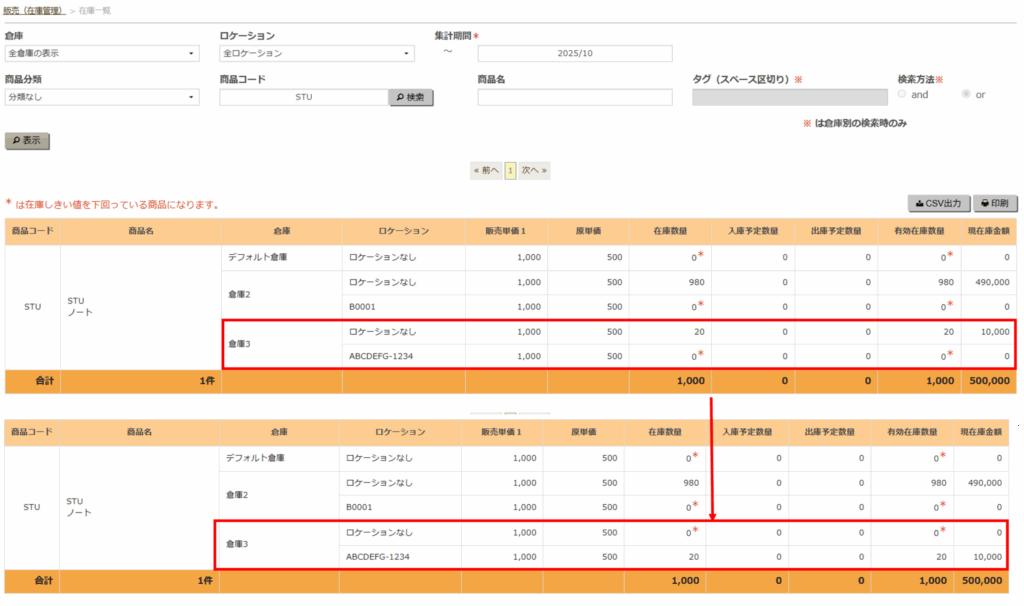This screenshot has height=606, width=1024.
Task: Open the 倉庫 dropdown showing 全倉庫の表示
Action: tap(102, 54)
